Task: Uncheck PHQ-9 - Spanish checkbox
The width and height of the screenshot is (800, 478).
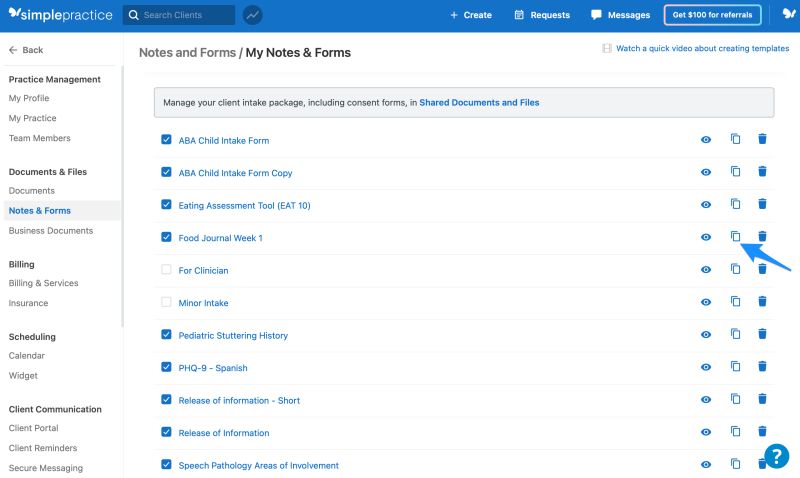Action: pyautogui.click(x=166, y=367)
